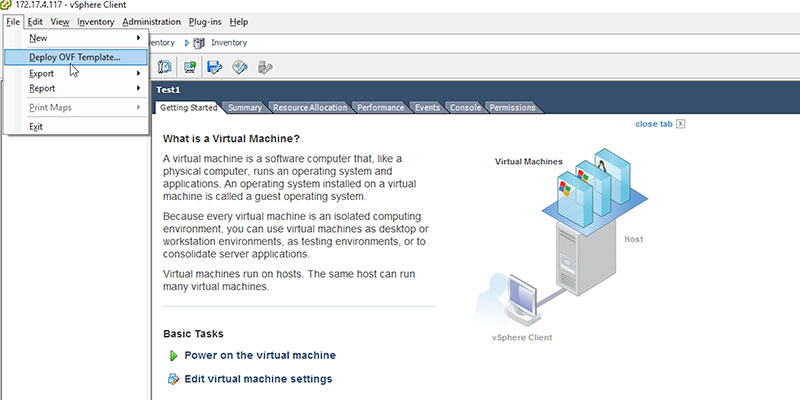Click the Edit virtual machine settings icon
Viewport: 800px width, 400px height.
(x=174, y=379)
